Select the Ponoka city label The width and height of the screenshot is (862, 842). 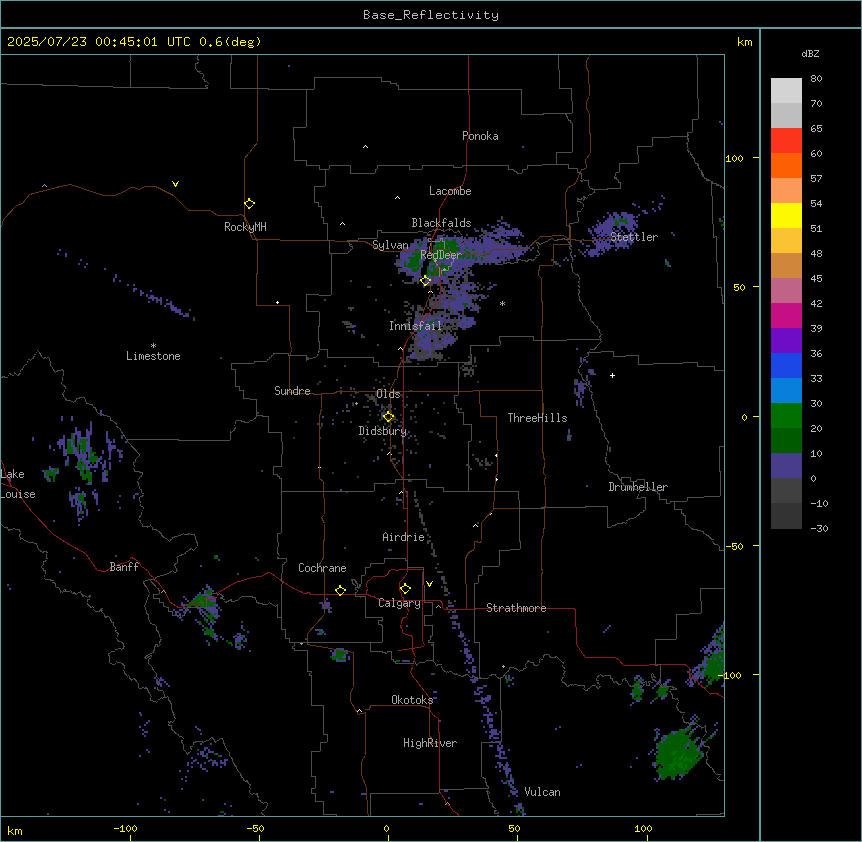480,136
